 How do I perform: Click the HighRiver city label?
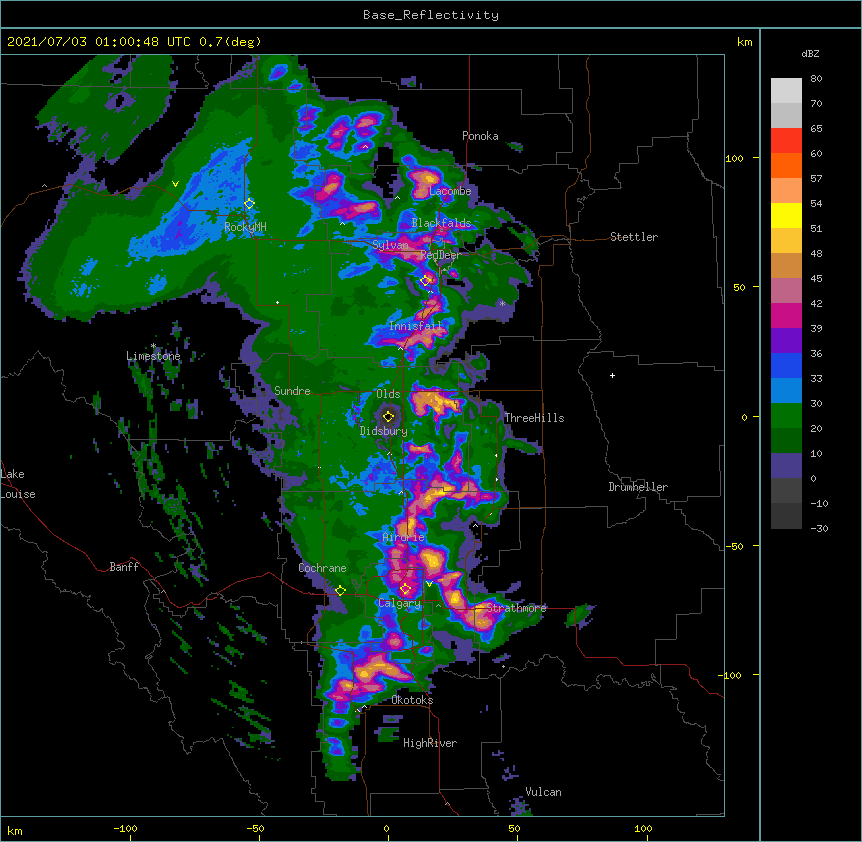click(x=430, y=743)
